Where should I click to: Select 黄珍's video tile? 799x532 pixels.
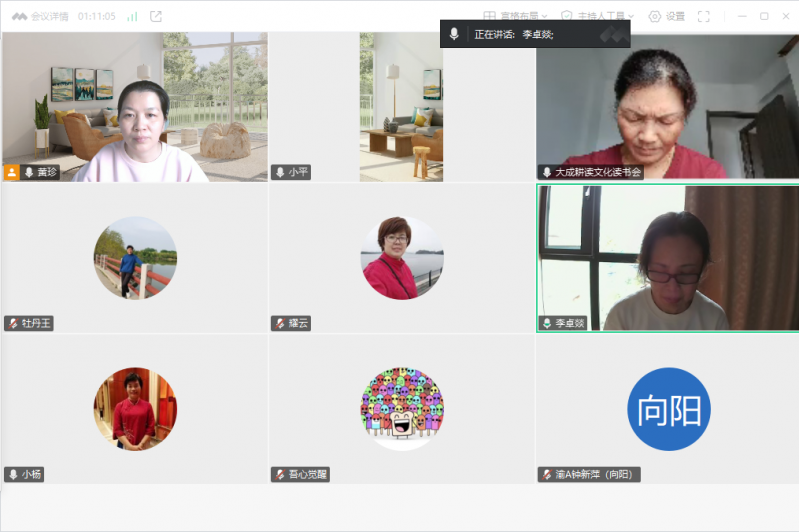pos(135,106)
